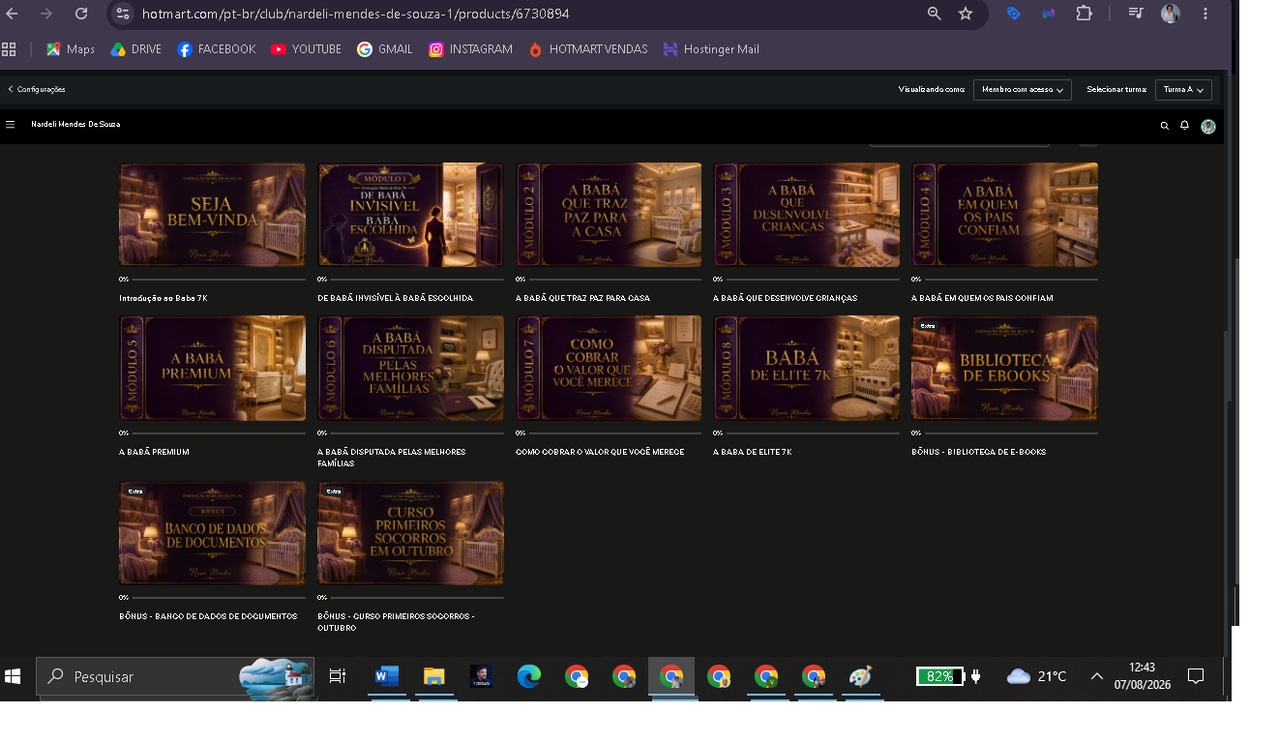Screen dimensions: 1280x743
Task: Open the notifications bell icon
Action: pos(1184,126)
